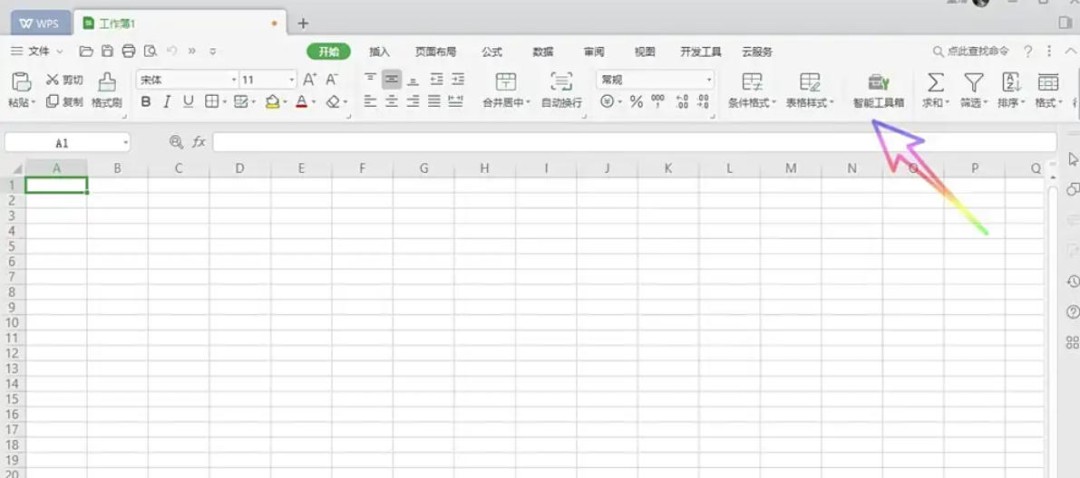Click the zoom magnifier beside fx

[x=176, y=142]
